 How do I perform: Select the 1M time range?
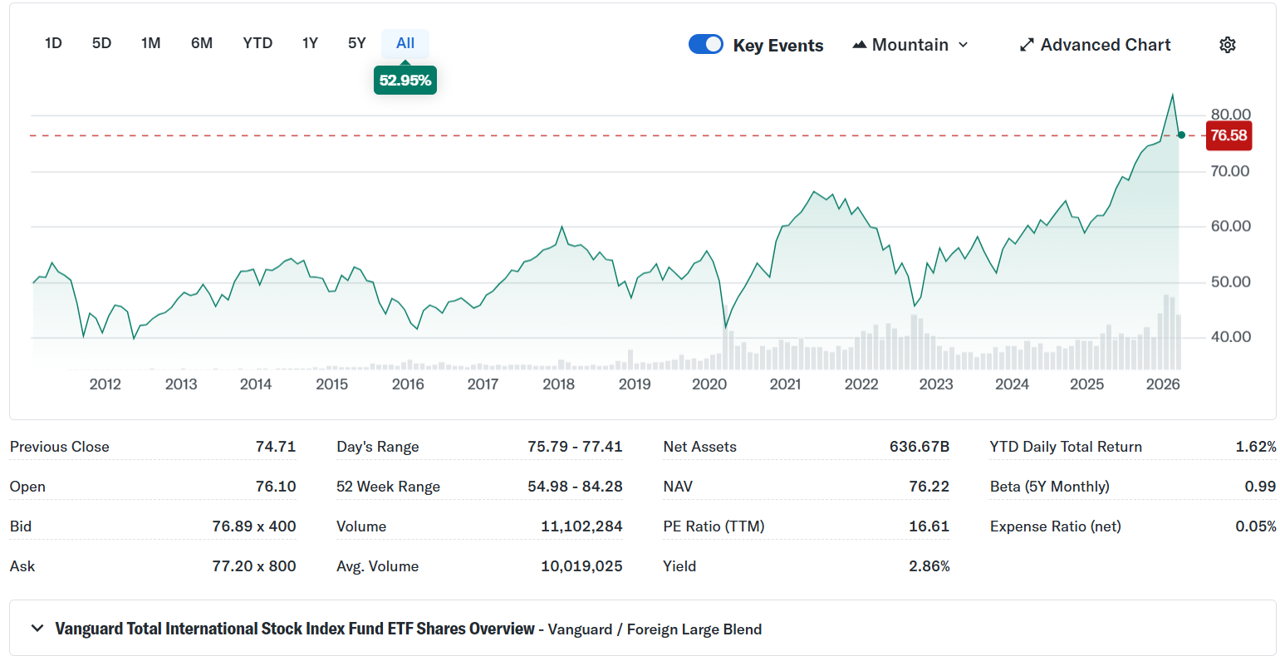tap(151, 43)
